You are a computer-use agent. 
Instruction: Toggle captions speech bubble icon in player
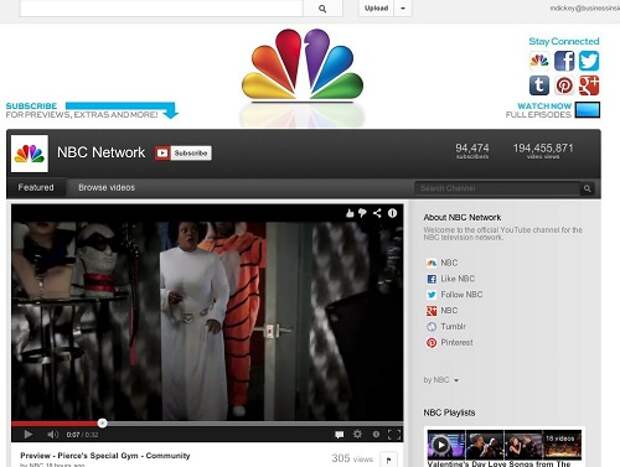click(339, 435)
